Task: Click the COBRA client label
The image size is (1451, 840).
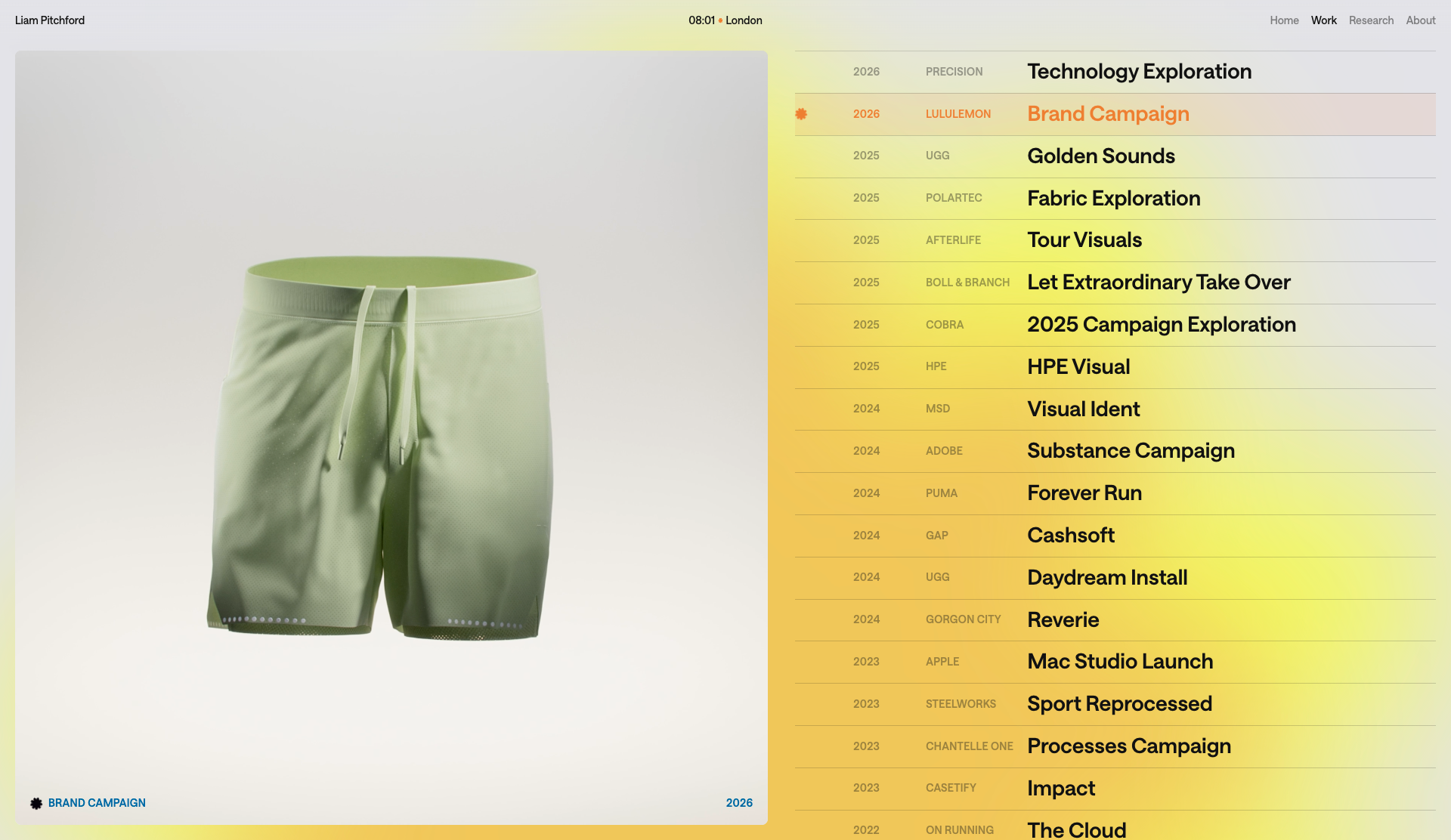Action: (x=945, y=325)
